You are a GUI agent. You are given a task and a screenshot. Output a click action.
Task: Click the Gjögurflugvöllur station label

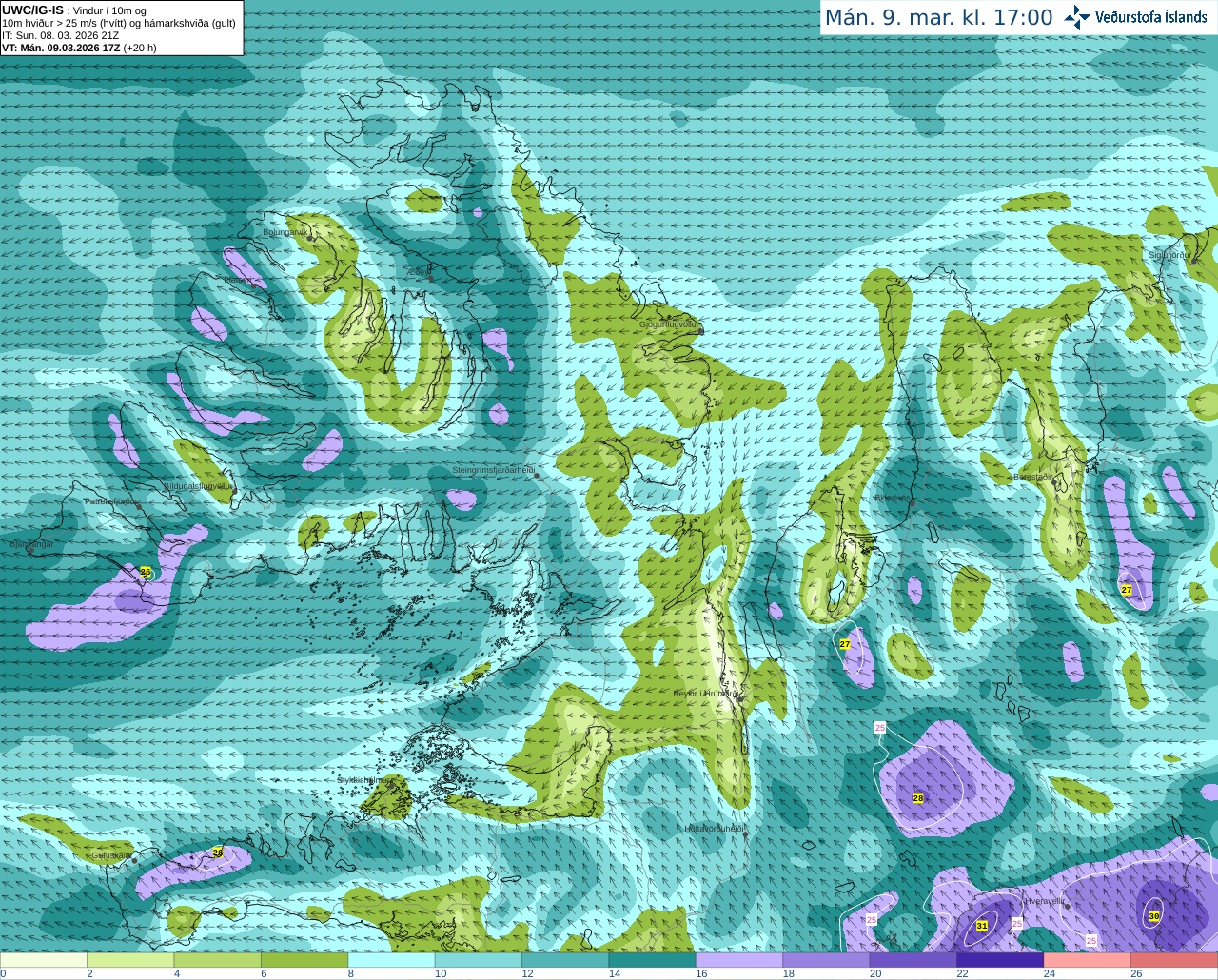pos(670,324)
